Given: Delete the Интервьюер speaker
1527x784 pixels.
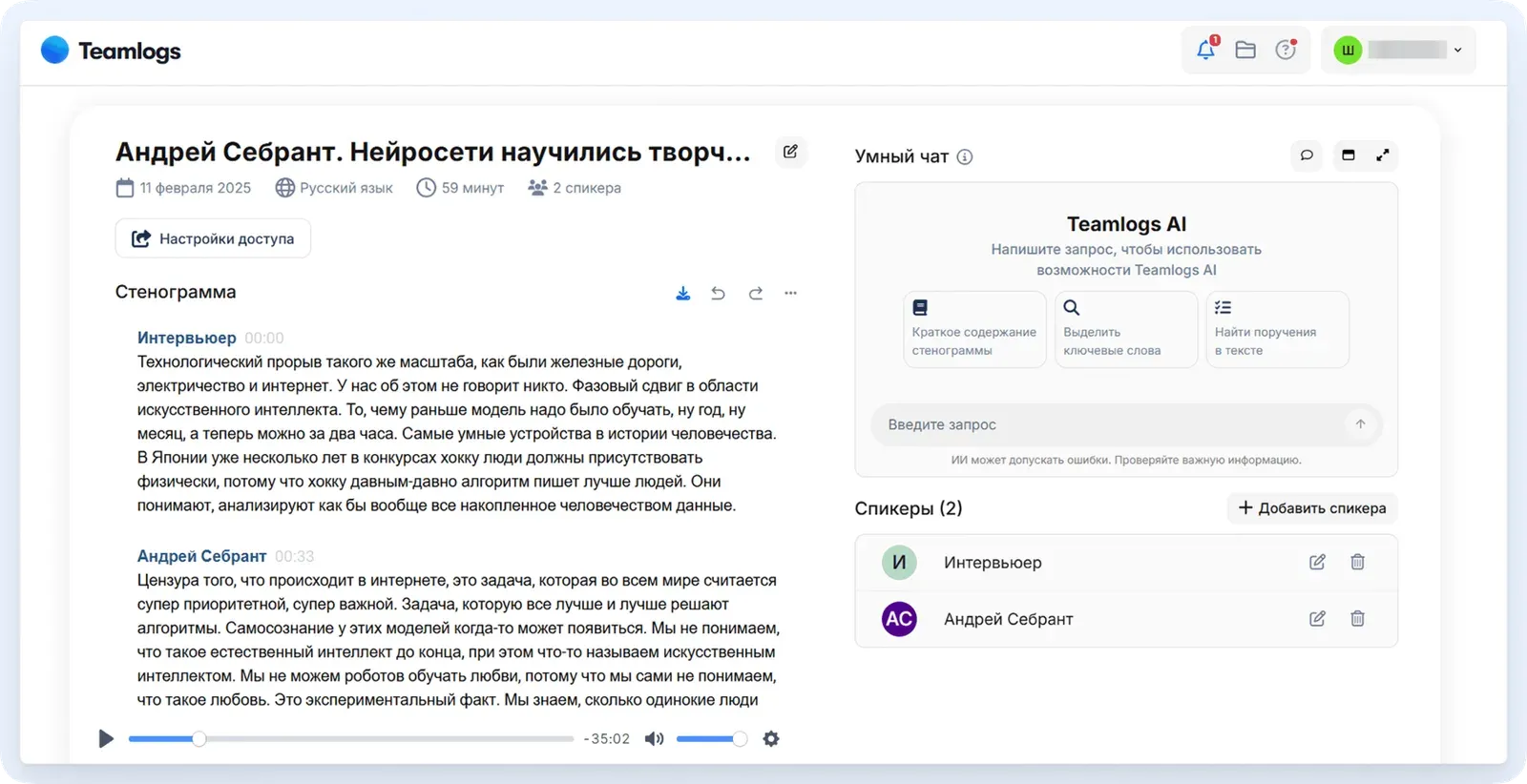Looking at the screenshot, I should (x=1357, y=562).
